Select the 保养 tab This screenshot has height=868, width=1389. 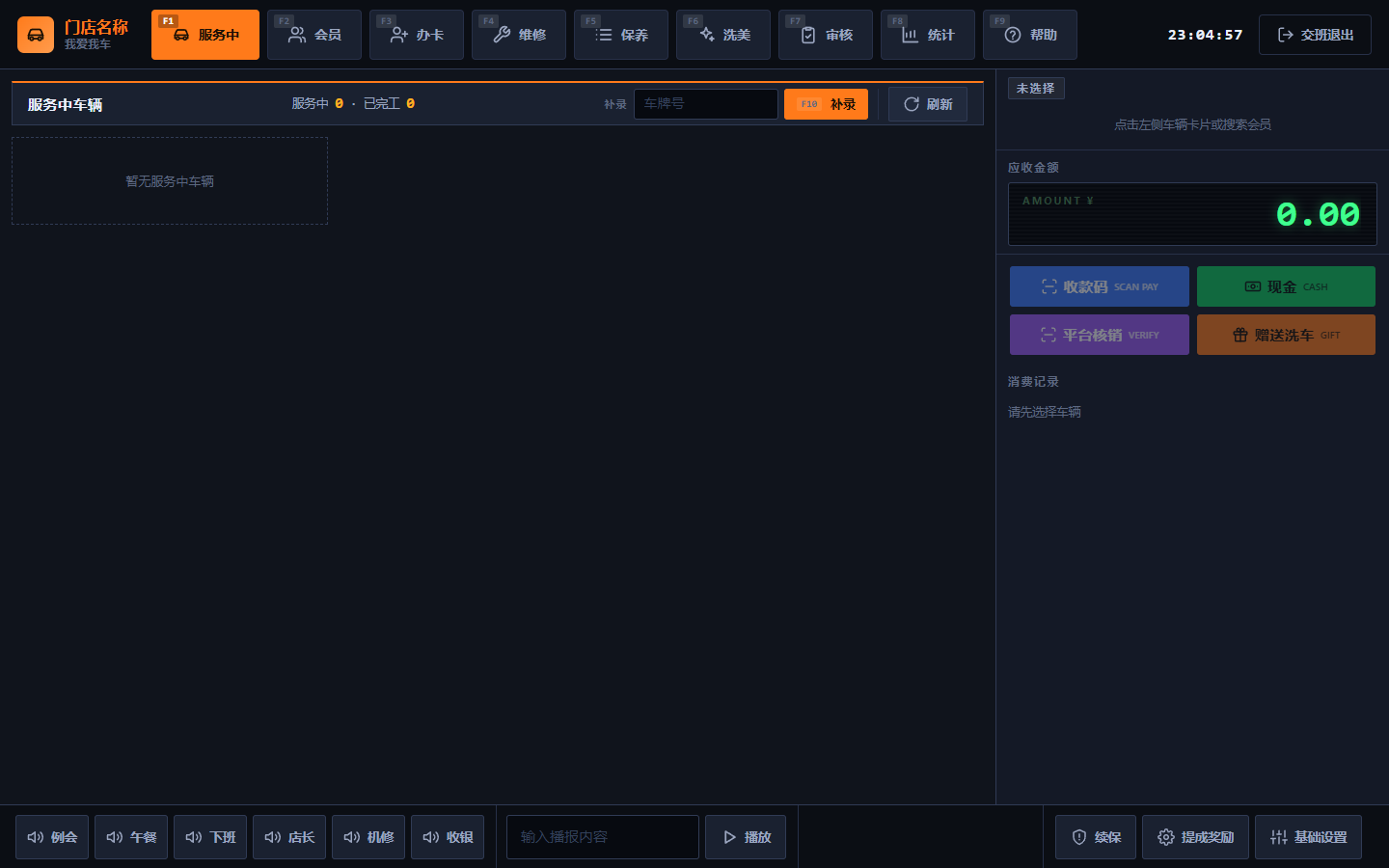621,35
